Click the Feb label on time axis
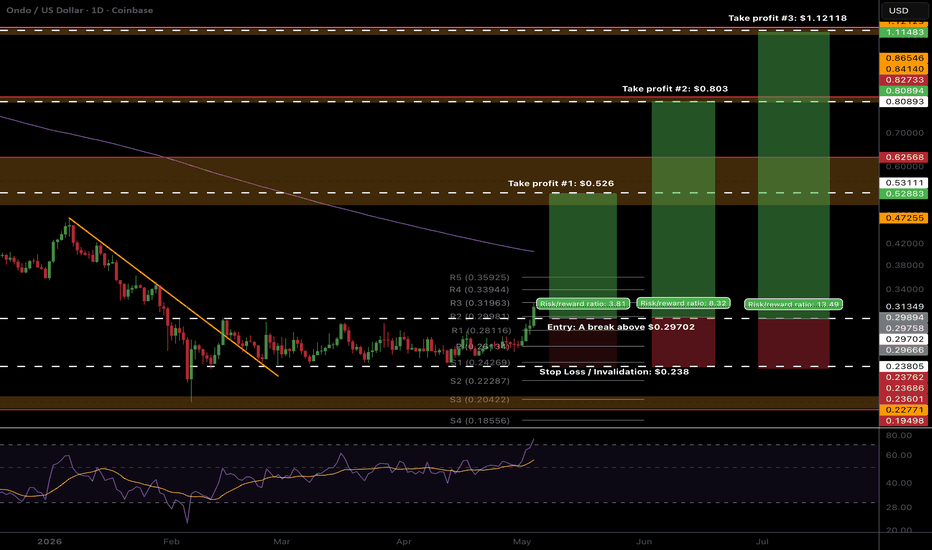Image resolution: width=932 pixels, height=550 pixels. 171,542
